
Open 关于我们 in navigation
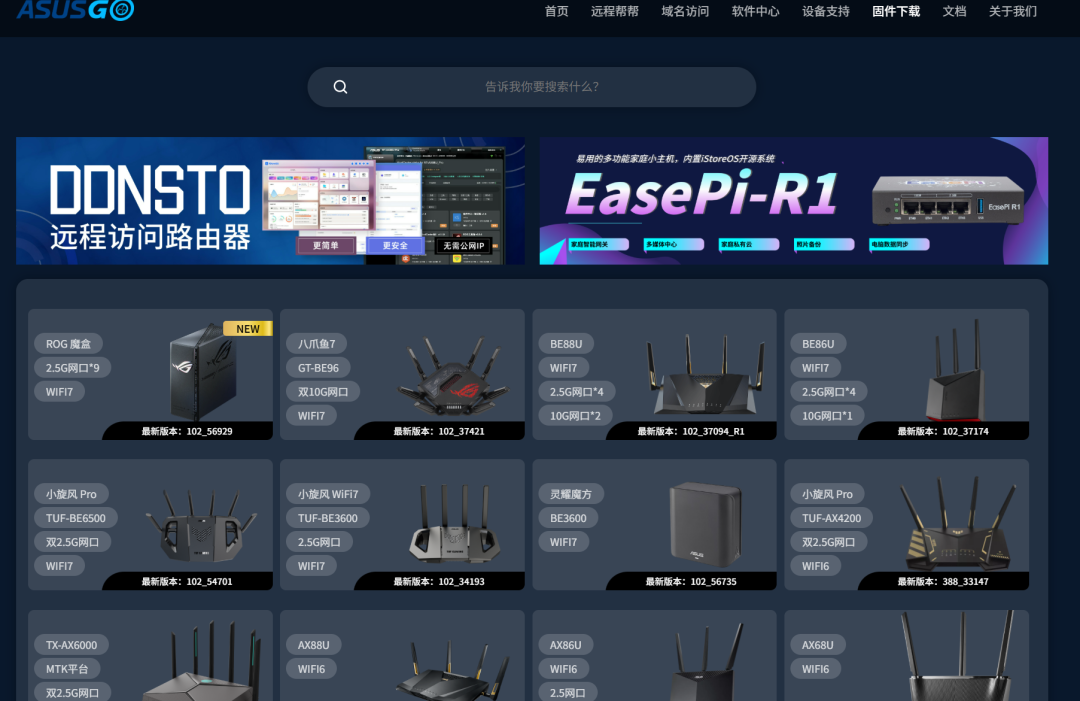coord(1012,11)
